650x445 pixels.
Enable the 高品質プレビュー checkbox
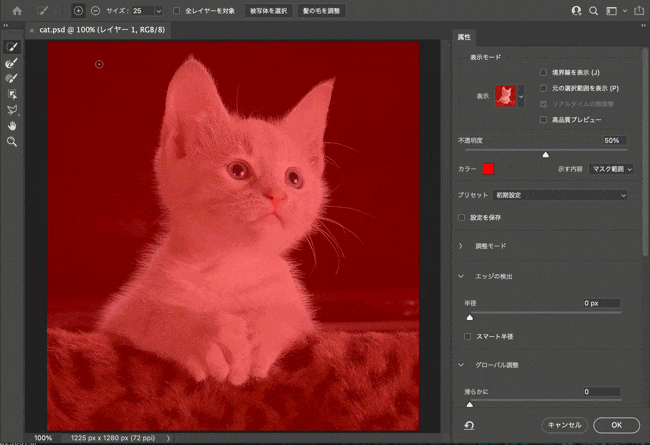543,119
